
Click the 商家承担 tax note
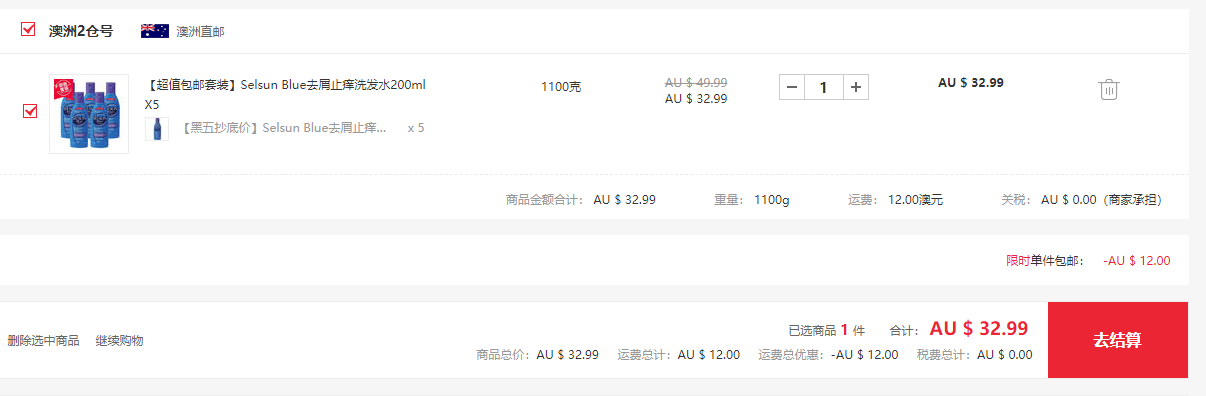(1134, 200)
